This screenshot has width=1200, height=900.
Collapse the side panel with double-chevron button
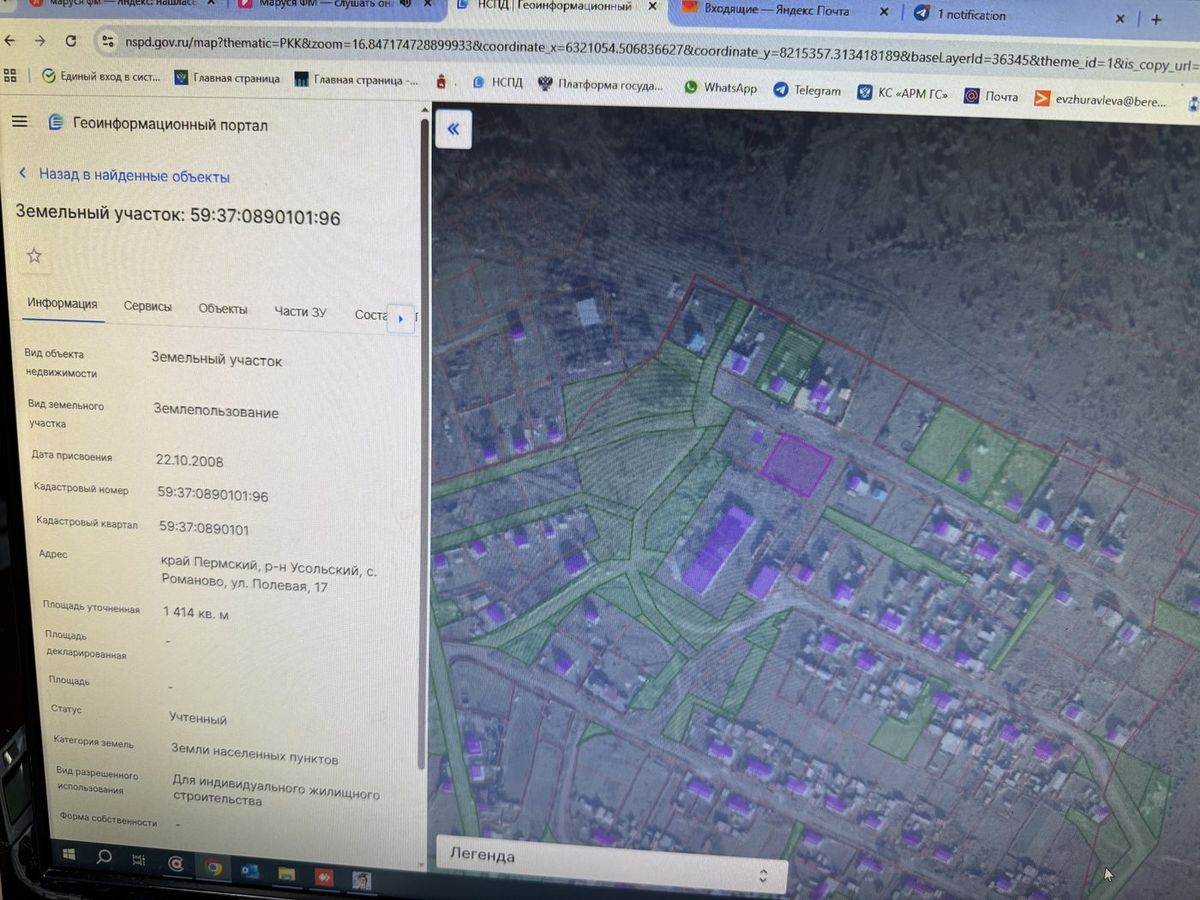click(x=453, y=128)
